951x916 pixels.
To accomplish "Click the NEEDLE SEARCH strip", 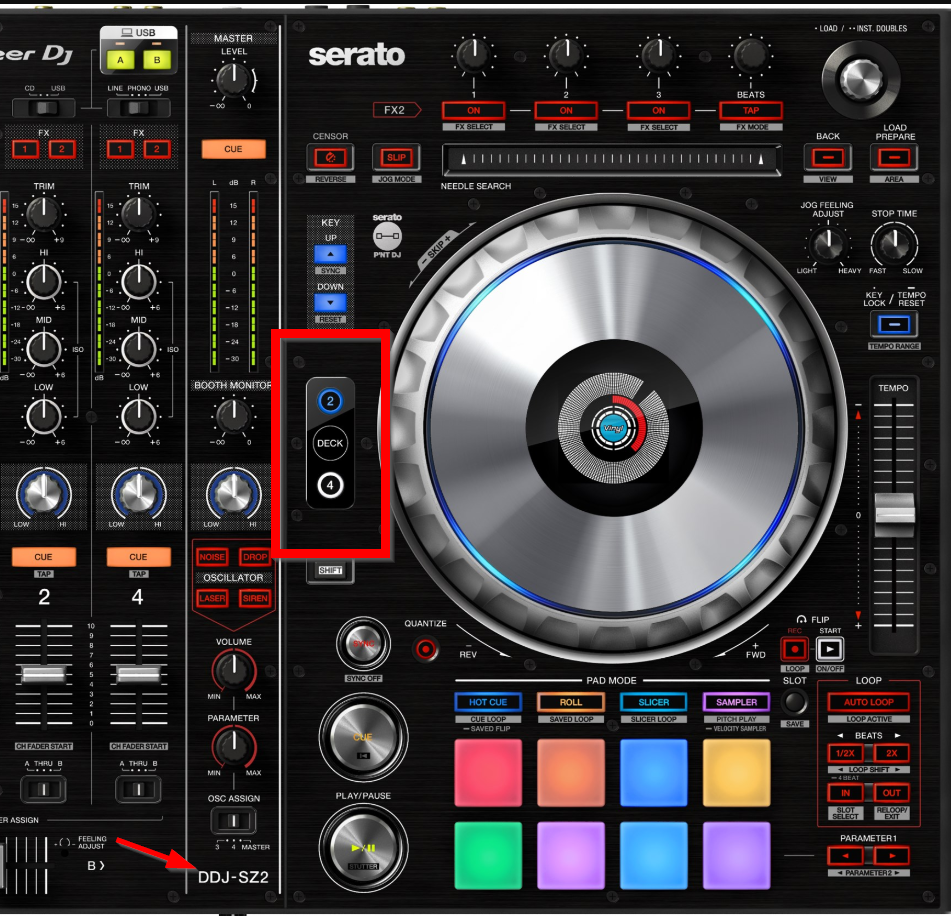I will pyautogui.click(x=611, y=160).
